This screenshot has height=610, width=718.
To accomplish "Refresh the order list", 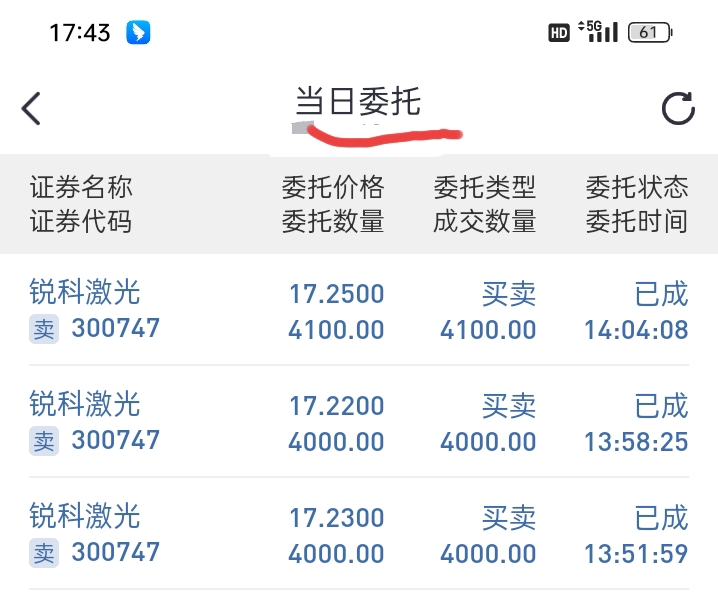I will (678, 108).
